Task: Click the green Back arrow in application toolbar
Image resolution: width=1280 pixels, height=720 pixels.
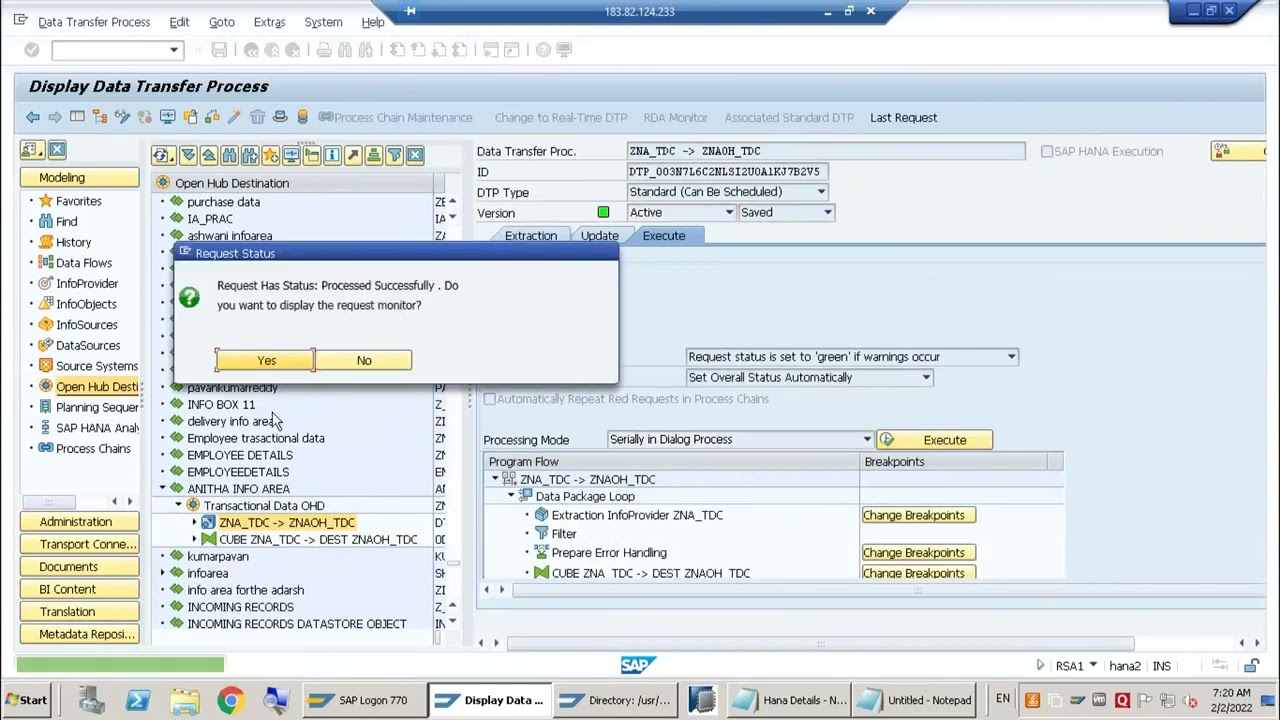Action: [x=33, y=118]
